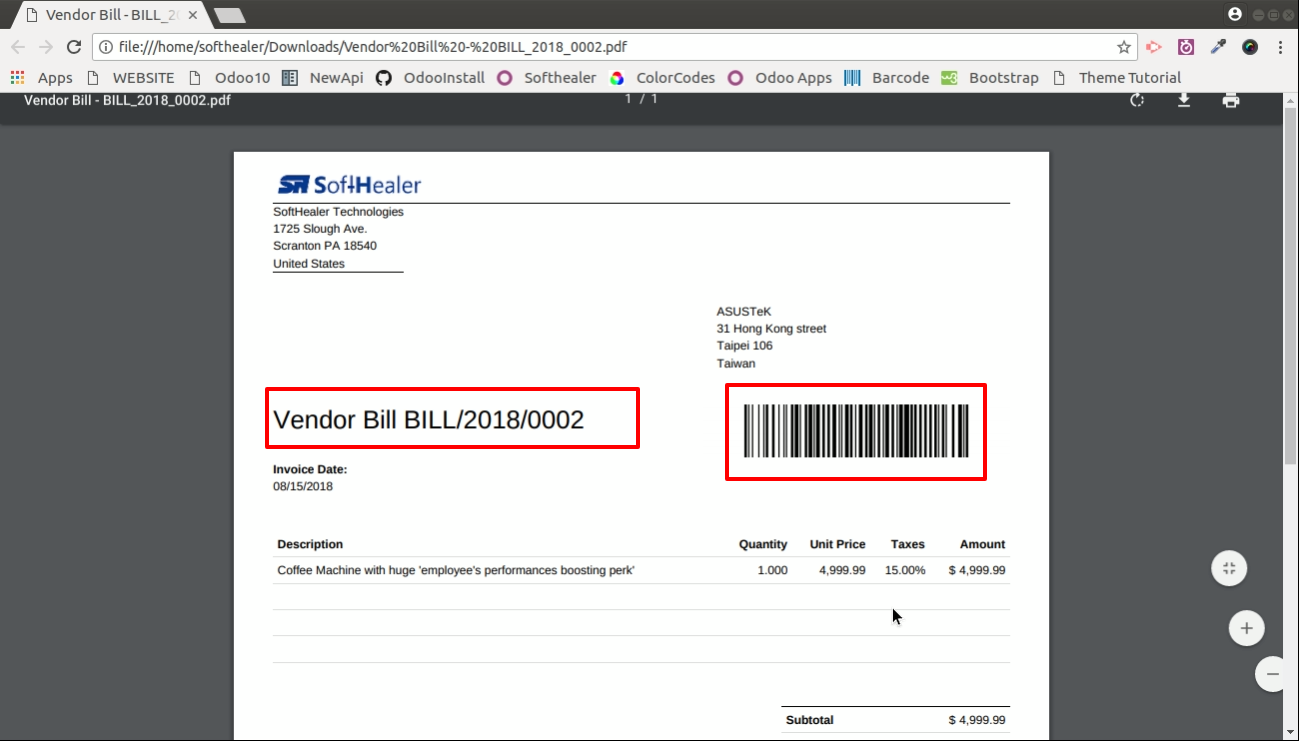The image size is (1299, 741).
Task: Click the pink camera extension icon
Action: [1186, 47]
